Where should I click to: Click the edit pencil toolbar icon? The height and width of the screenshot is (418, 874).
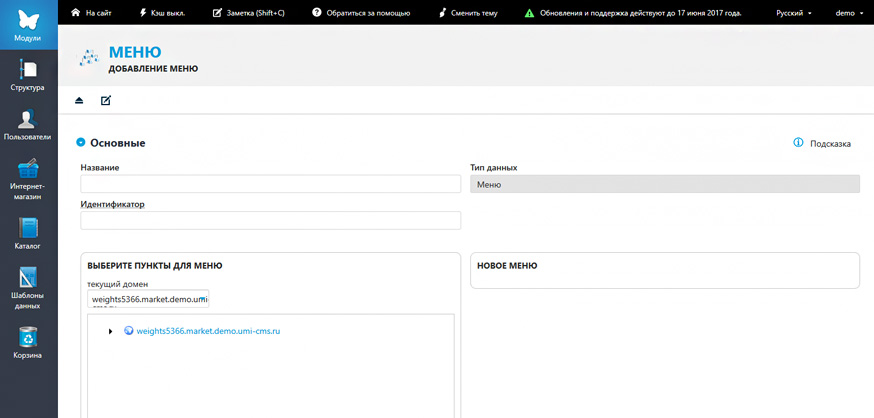coord(106,100)
